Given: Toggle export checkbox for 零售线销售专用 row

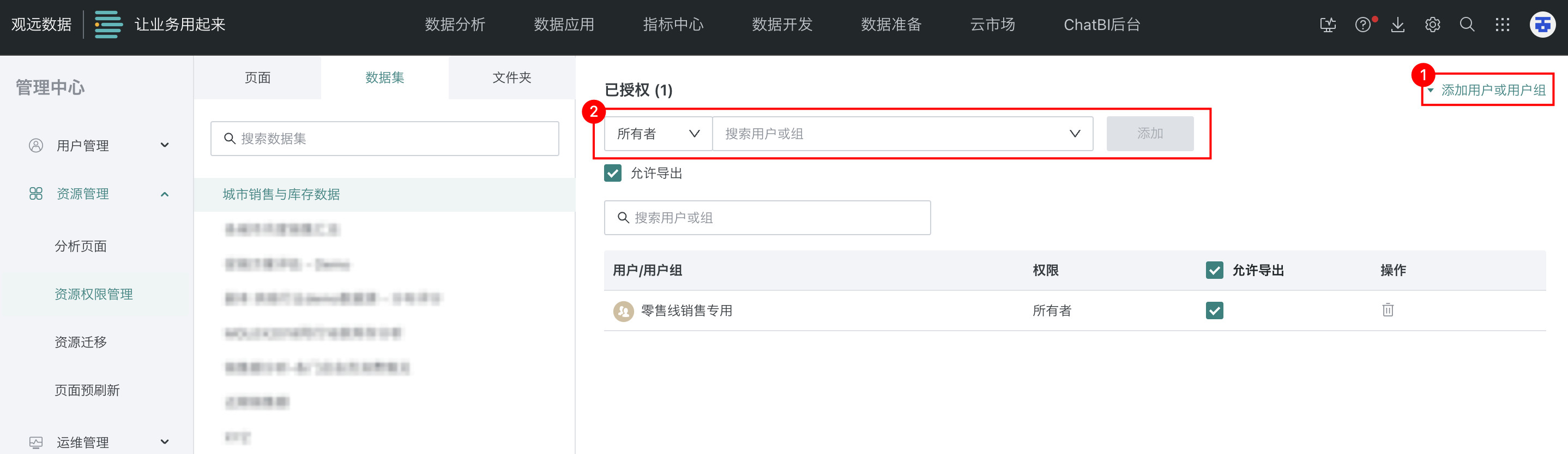Looking at the screenshot, I should pos(1214,311).
